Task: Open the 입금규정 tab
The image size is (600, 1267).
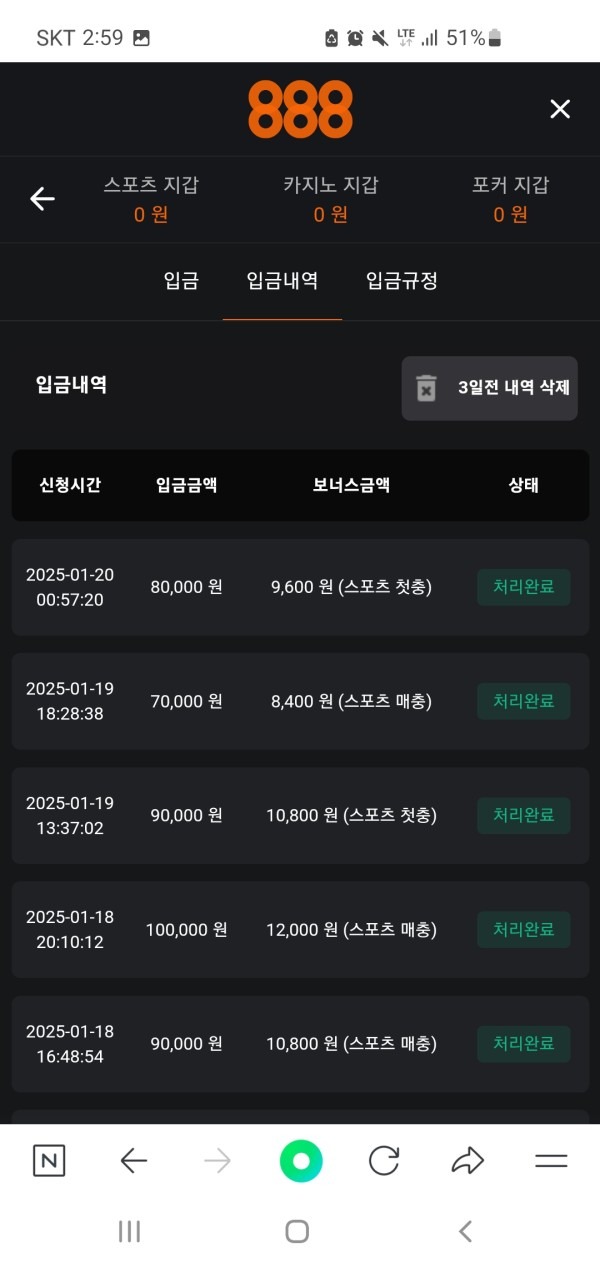Action: pos(400,281)
